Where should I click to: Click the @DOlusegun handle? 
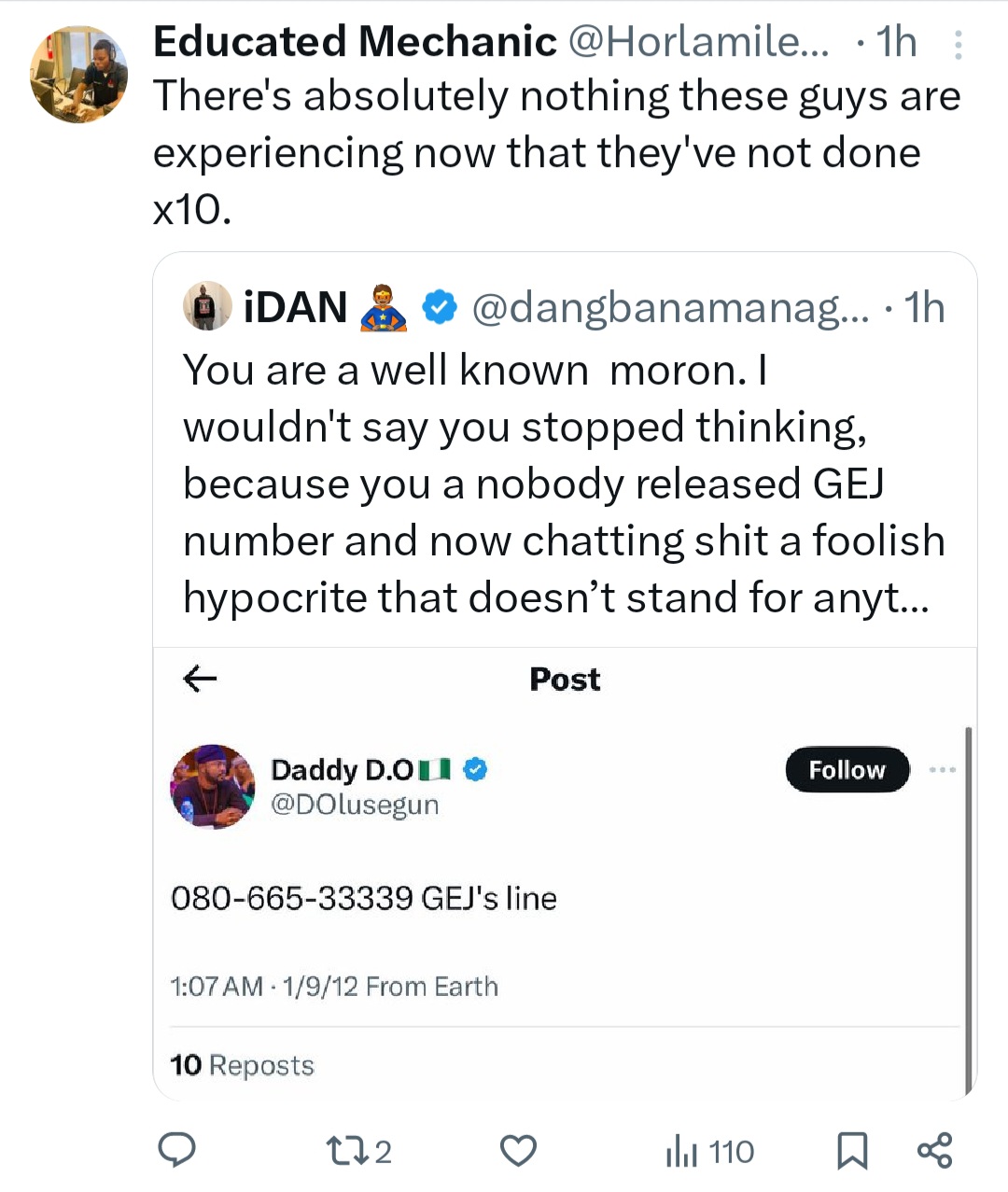click(x=355, y=805)
